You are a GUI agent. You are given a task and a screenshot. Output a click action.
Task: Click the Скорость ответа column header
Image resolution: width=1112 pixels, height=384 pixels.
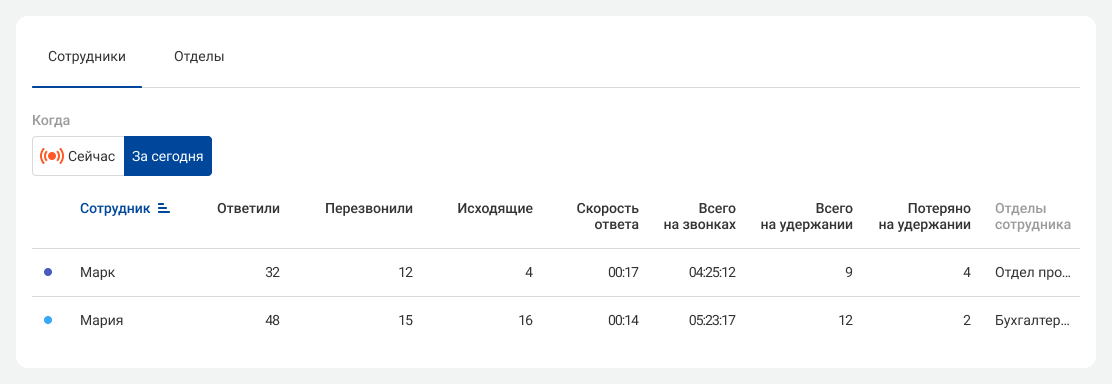pos(608,216)
